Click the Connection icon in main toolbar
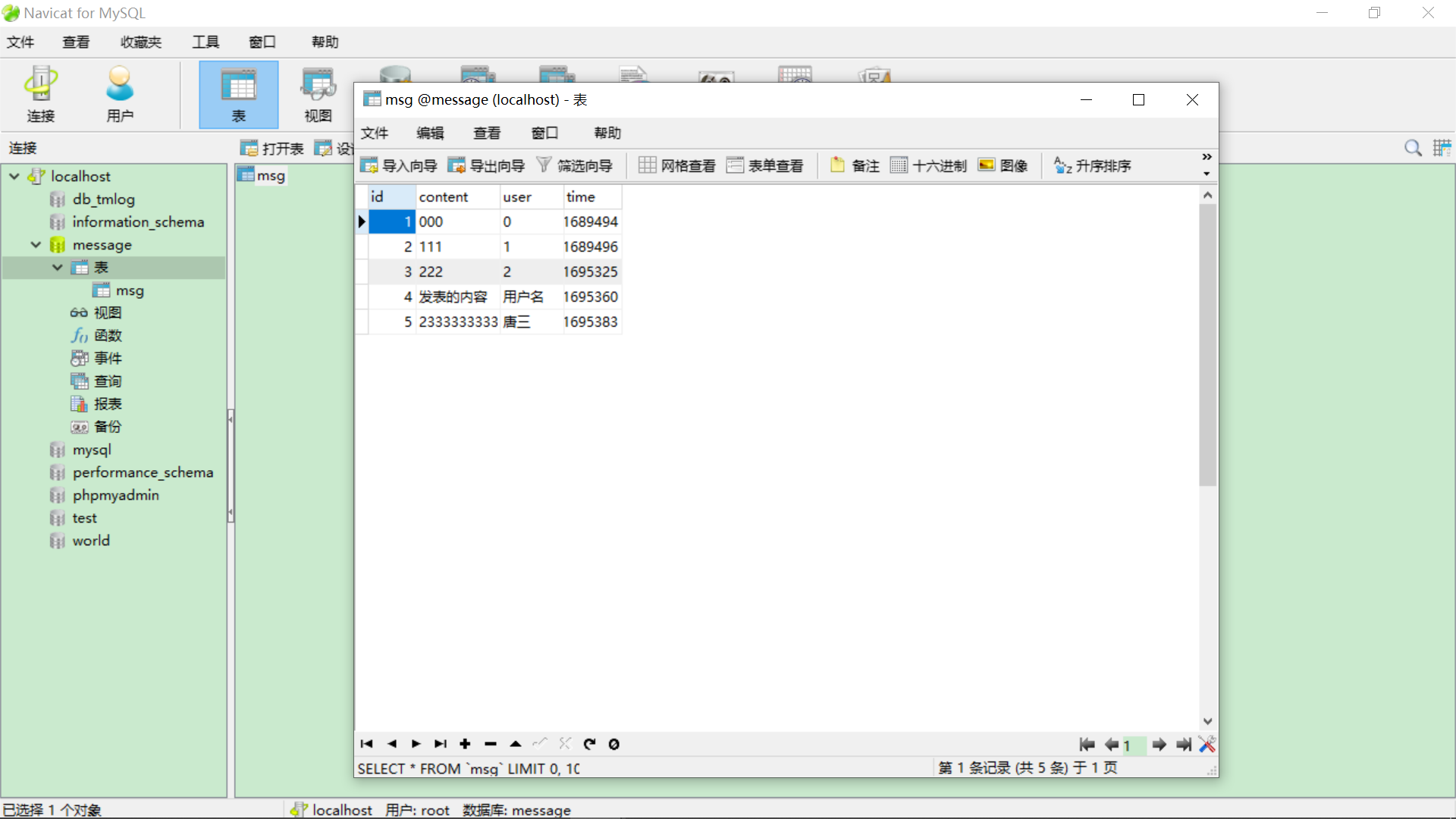The image size is (1456, 819). pyautogui.click(x=41, y=94)
